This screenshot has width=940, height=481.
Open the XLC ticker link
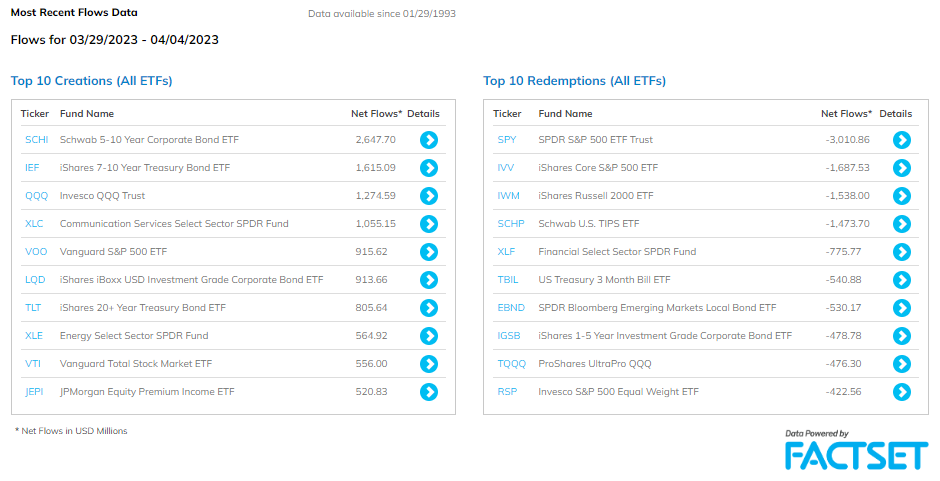[34, 224]
